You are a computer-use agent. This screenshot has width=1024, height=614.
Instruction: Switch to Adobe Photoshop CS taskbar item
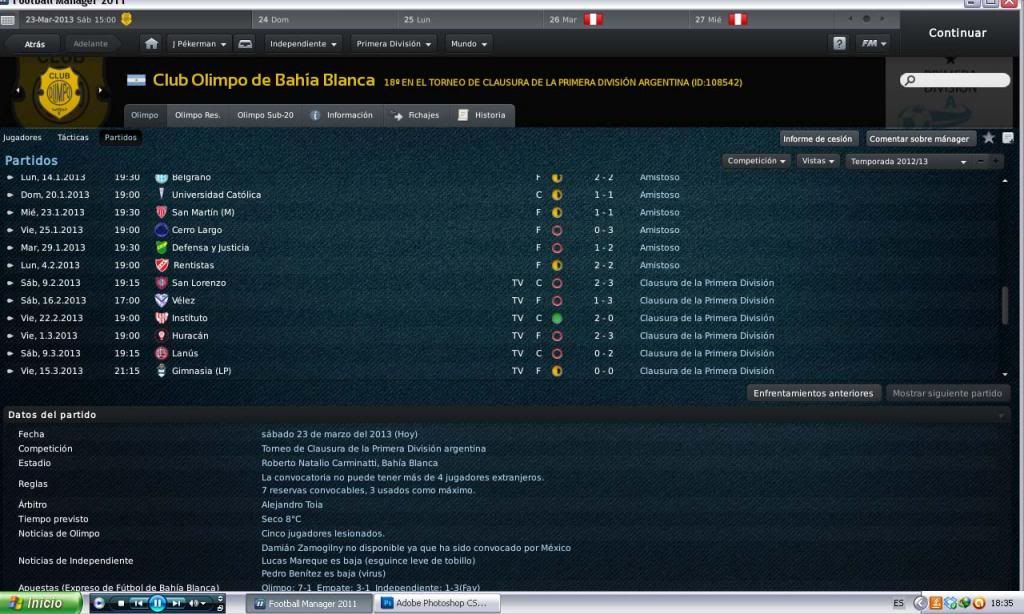(x=436, y=603)
